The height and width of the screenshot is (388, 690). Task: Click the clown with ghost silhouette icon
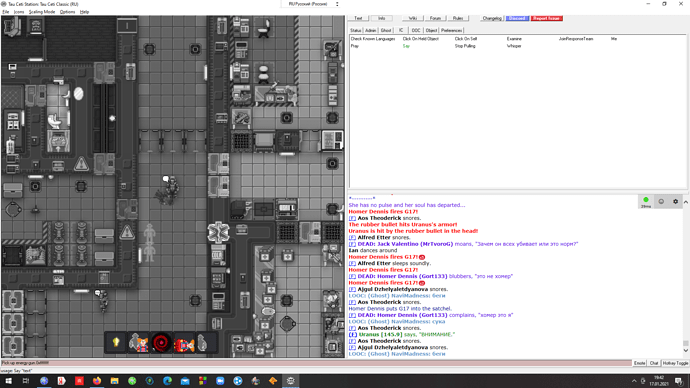[138, 343]
